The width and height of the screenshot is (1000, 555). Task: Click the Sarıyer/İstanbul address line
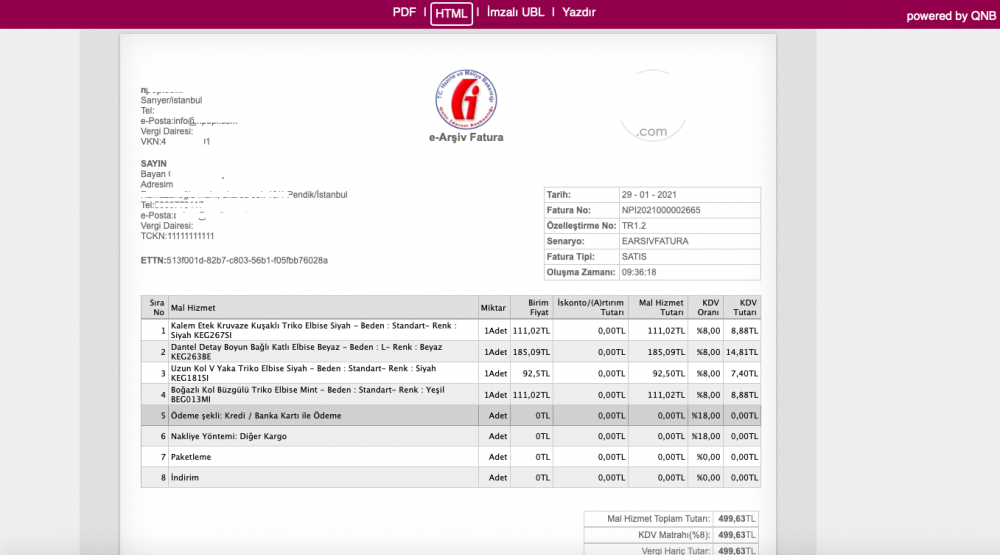[x=171, y=100]
